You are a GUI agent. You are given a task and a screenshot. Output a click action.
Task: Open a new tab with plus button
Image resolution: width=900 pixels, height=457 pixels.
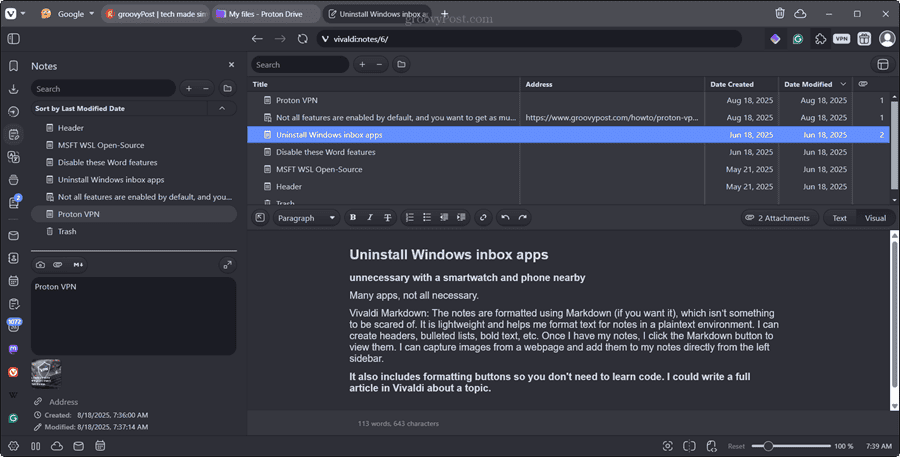point(444,13)
